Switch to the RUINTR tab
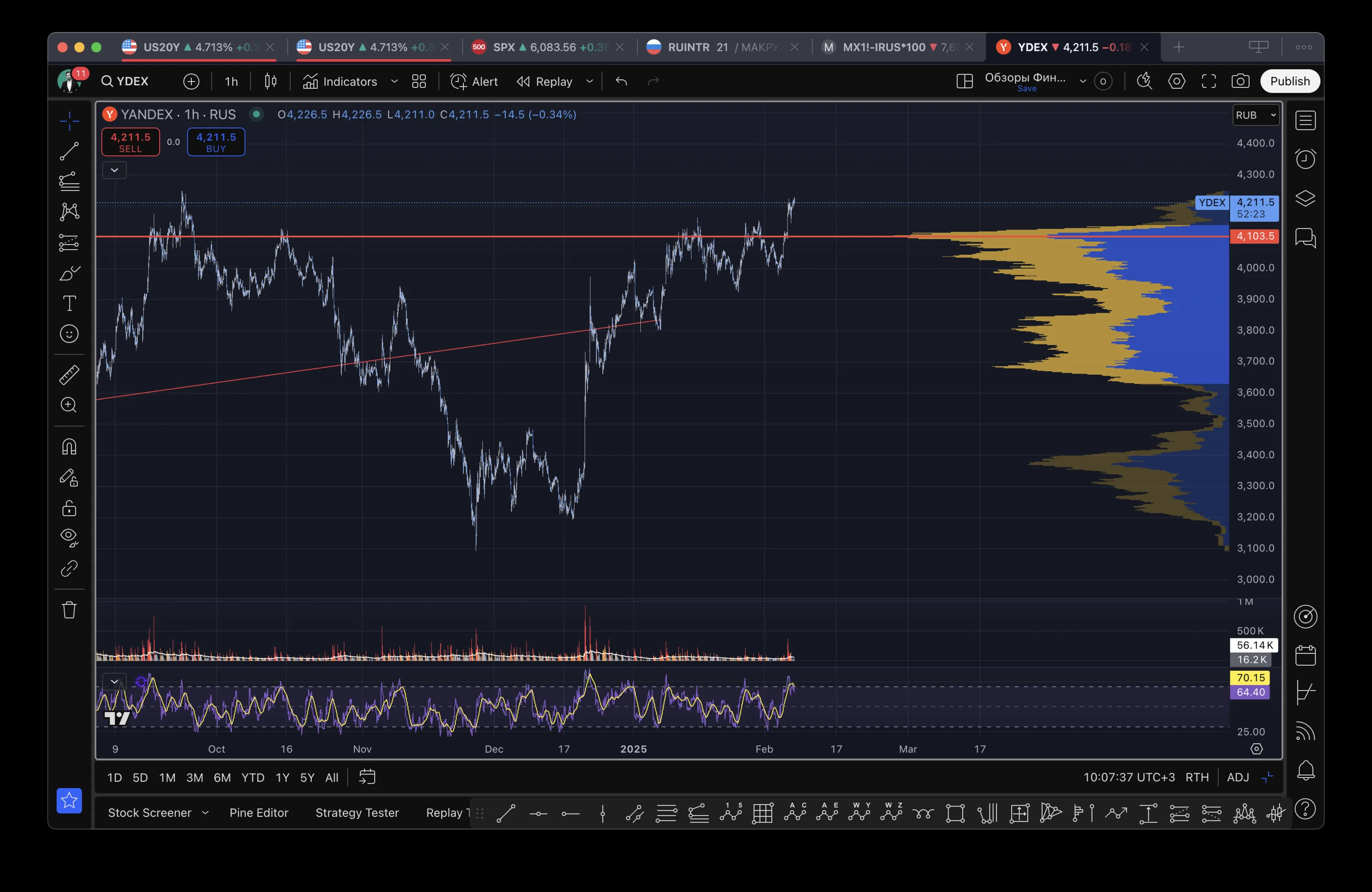The height and width of the screenshot is (892, 1372). tap(724, 47)
